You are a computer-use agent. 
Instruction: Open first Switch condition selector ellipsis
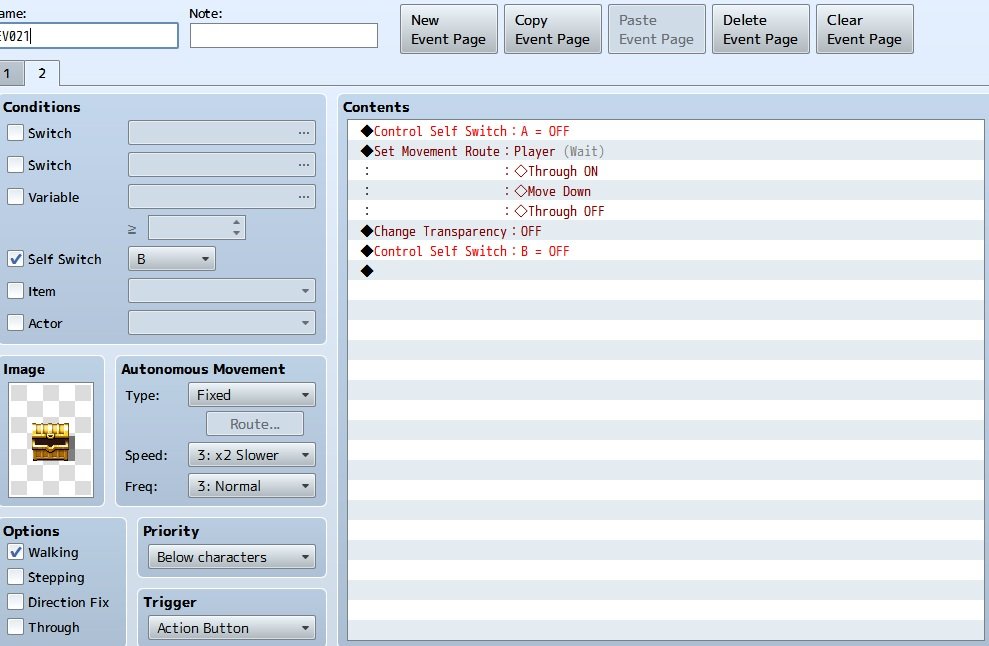click(x=303, y=133)
